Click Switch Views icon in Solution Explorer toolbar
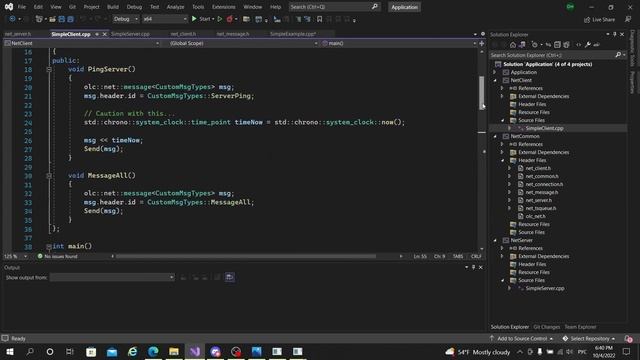 [522, 44]
